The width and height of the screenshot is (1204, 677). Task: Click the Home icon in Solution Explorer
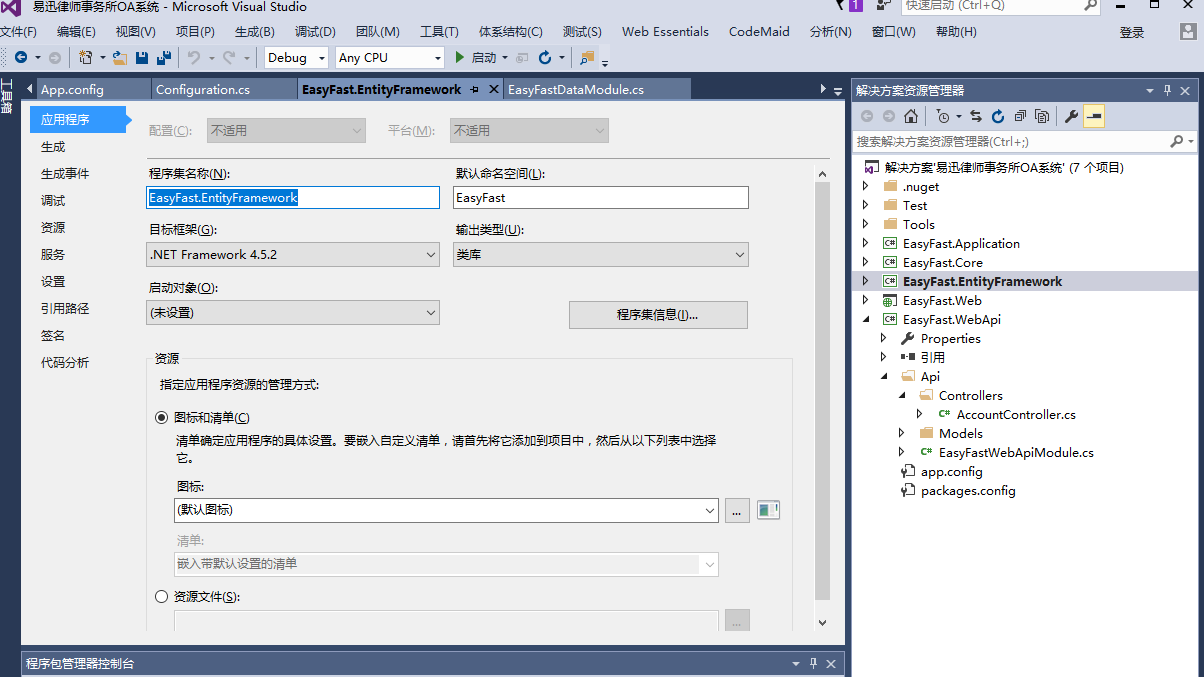tap(911, 116)
